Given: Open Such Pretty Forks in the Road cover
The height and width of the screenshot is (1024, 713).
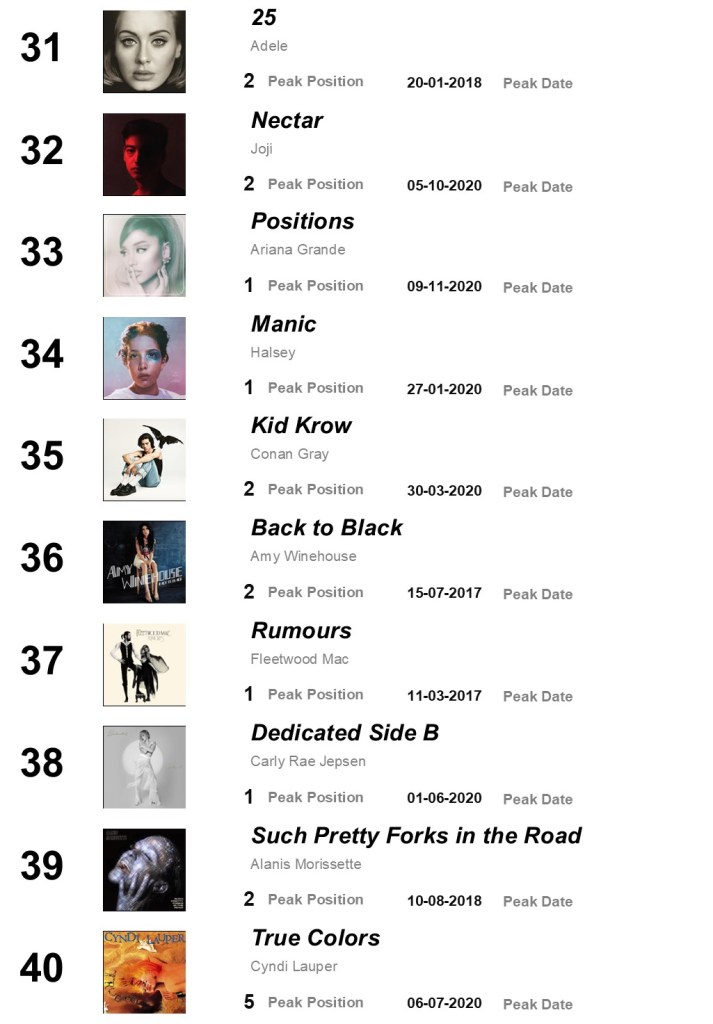Looking at the screenshot, I should 144,869.
